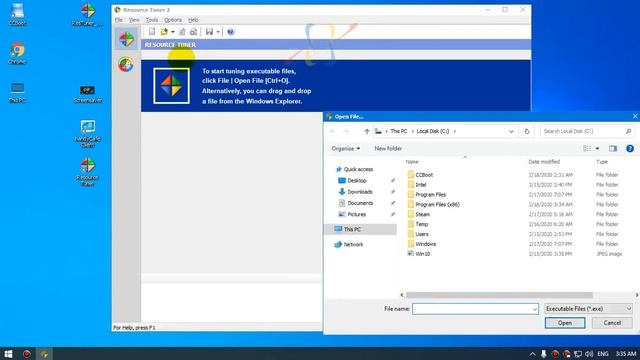
Task: Click the New file toolbar icon
Action: (x=152, y=32)
